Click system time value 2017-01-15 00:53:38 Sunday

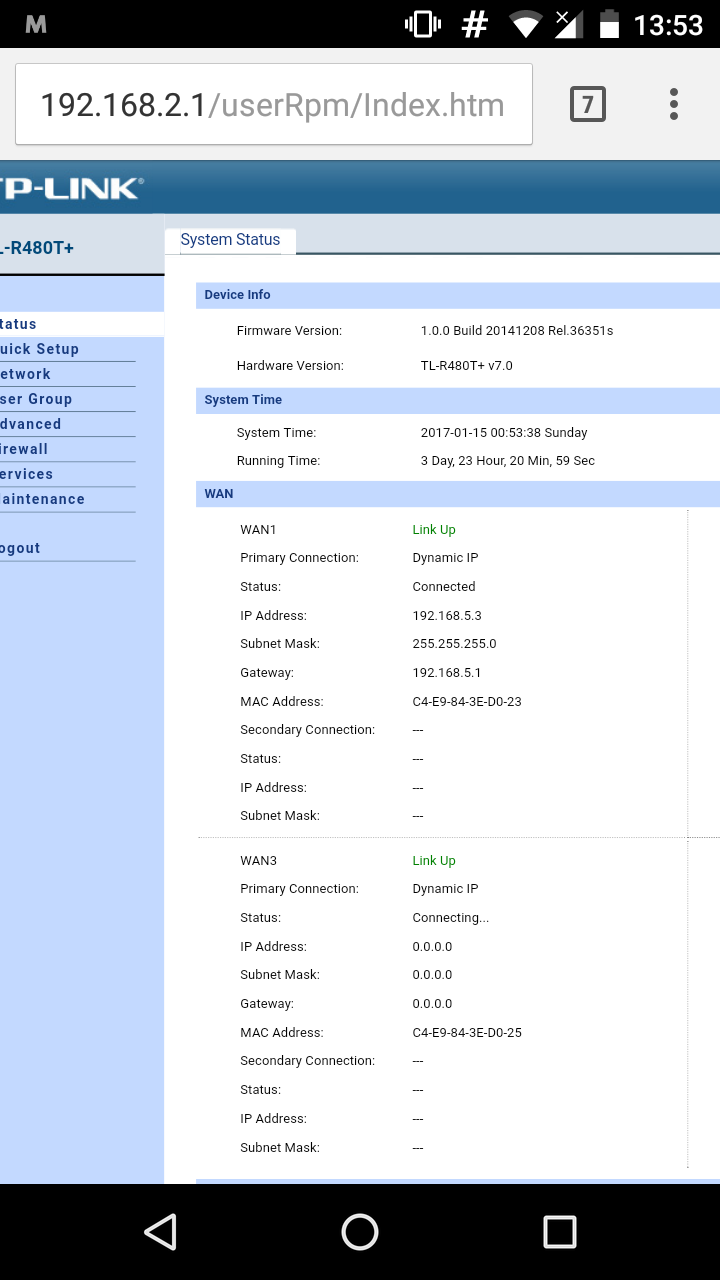(x=504, y=433)
